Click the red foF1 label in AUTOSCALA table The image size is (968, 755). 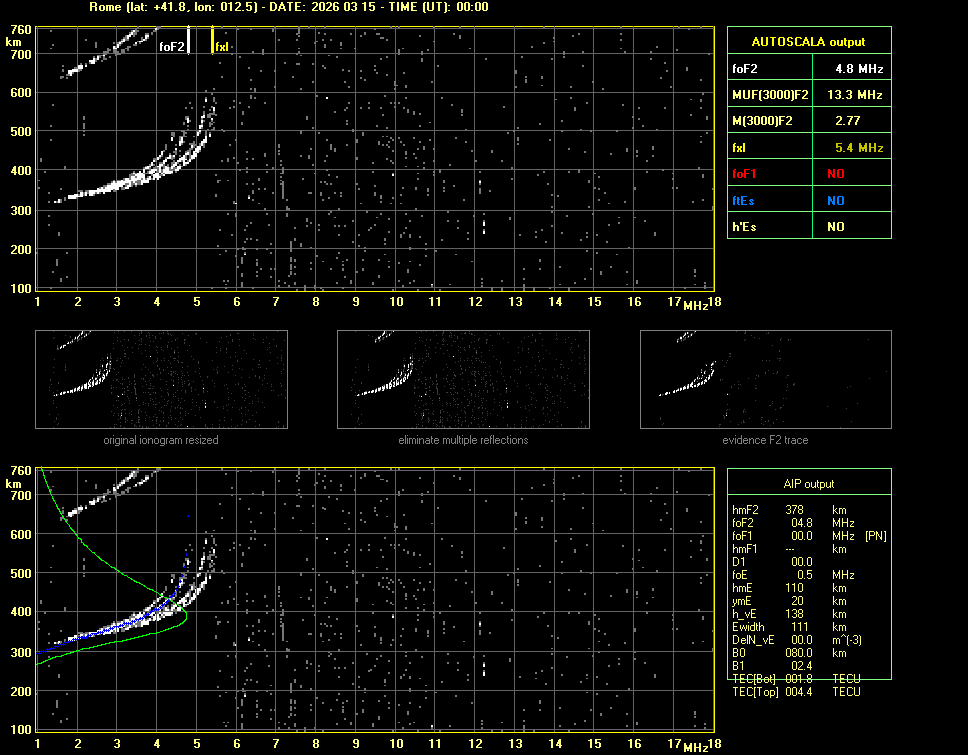coord(745,174)
